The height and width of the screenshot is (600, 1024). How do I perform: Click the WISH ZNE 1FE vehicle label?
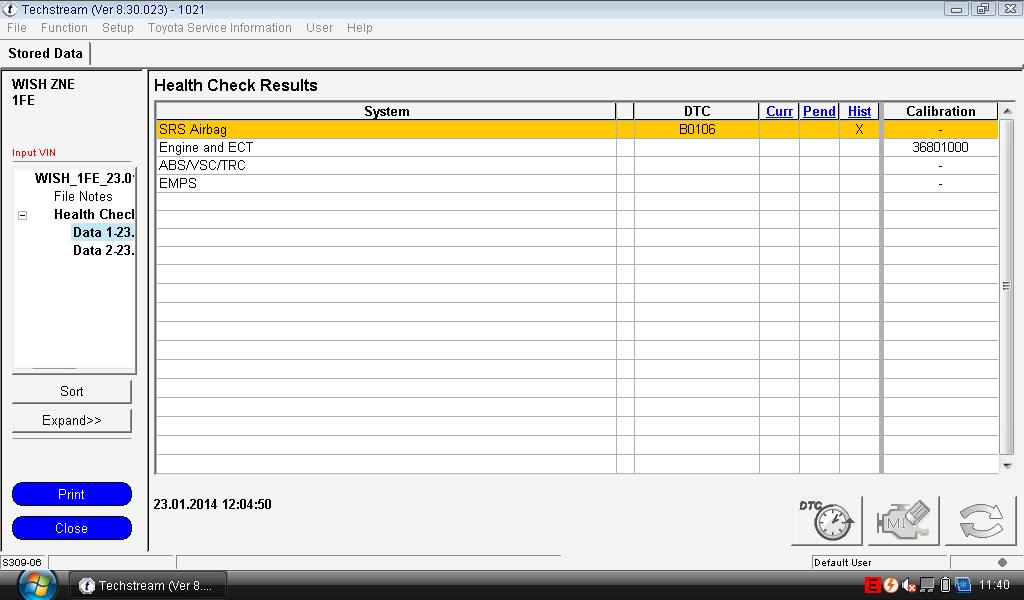(43, 92)
